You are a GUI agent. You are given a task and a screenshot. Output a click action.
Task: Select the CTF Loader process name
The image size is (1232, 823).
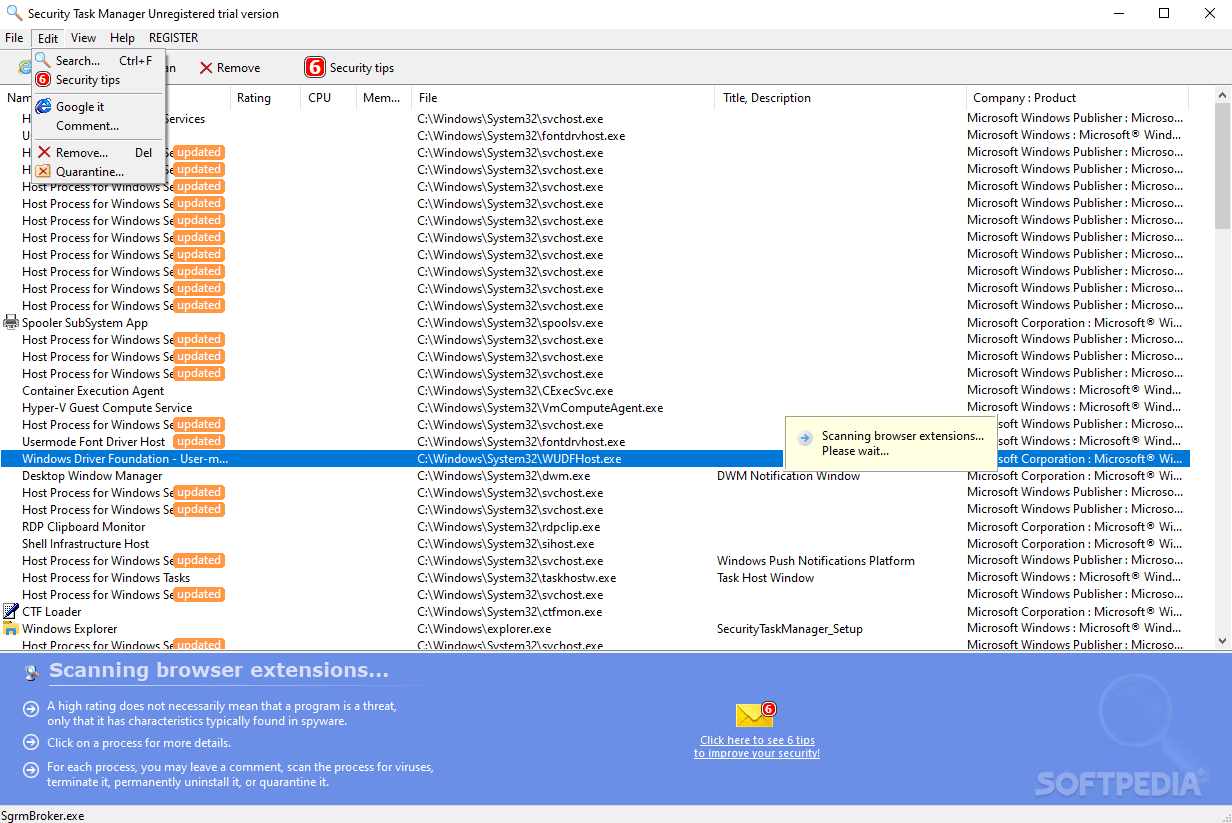52,612
